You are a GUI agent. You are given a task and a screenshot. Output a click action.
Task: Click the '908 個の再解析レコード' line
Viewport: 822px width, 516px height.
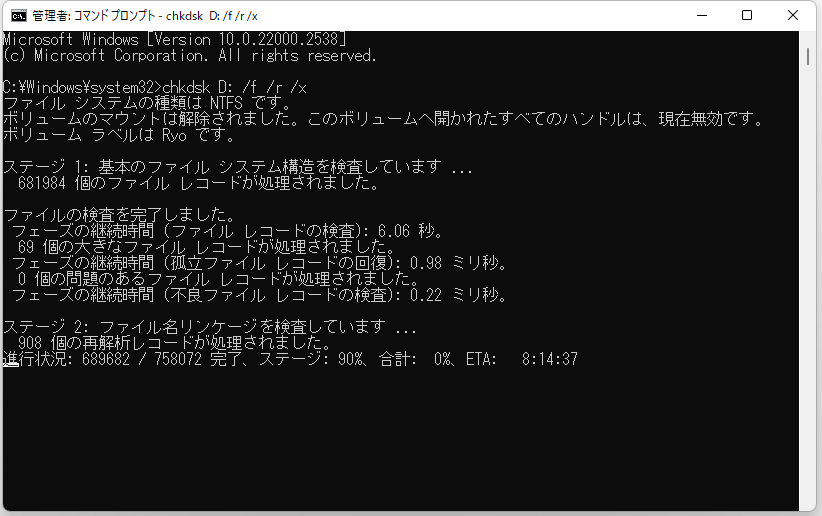pyautogui.click(x=175, y=343)
